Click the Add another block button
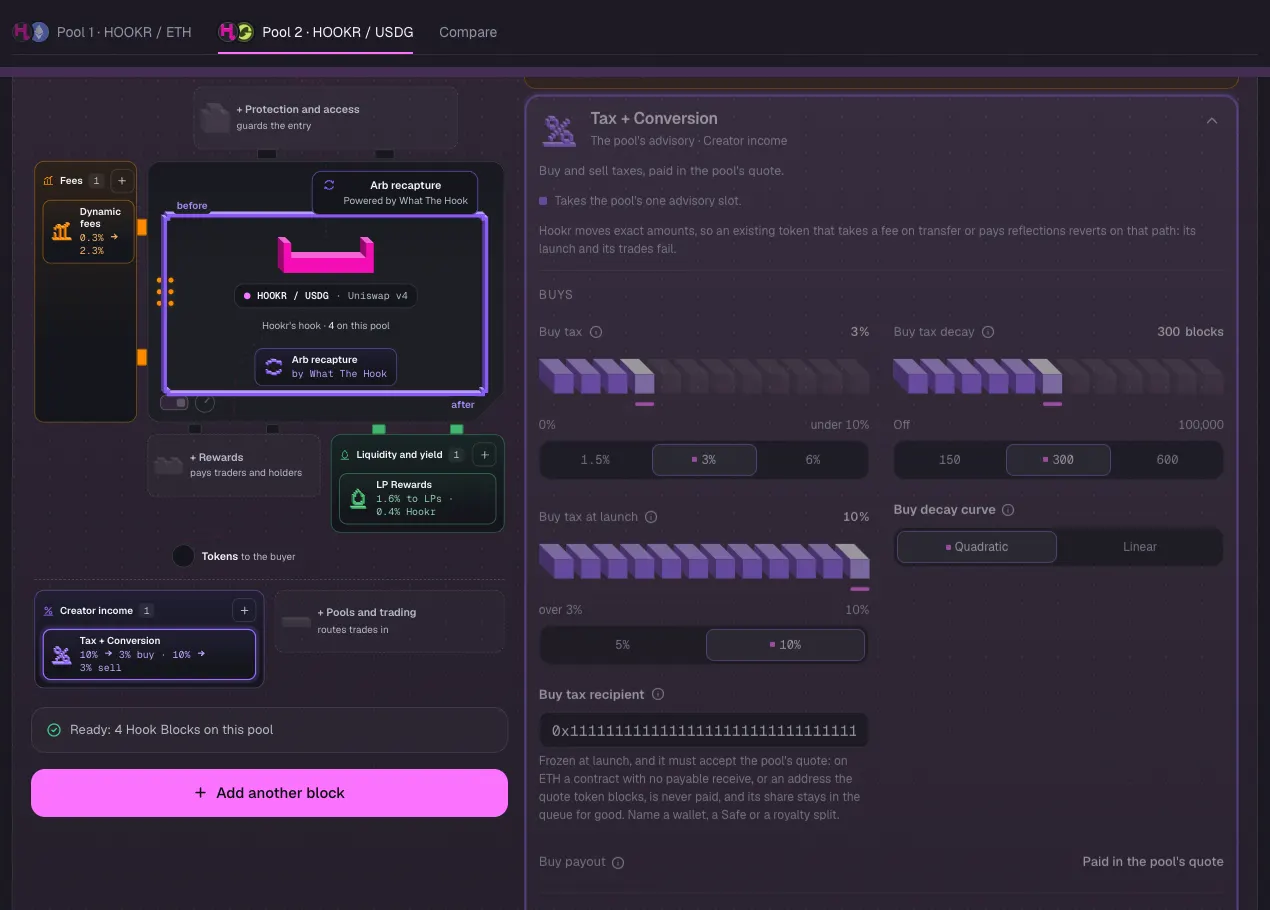1270x910 pixels. pyautogui.click(x=269, y=793)
